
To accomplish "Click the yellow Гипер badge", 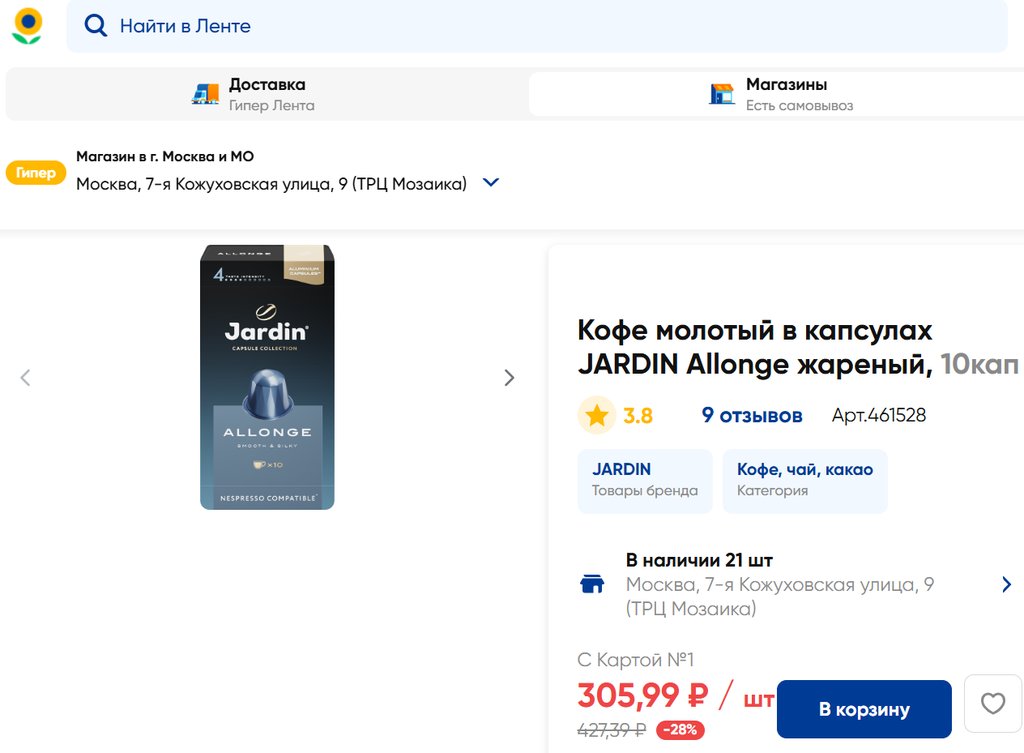I will 36,172.
